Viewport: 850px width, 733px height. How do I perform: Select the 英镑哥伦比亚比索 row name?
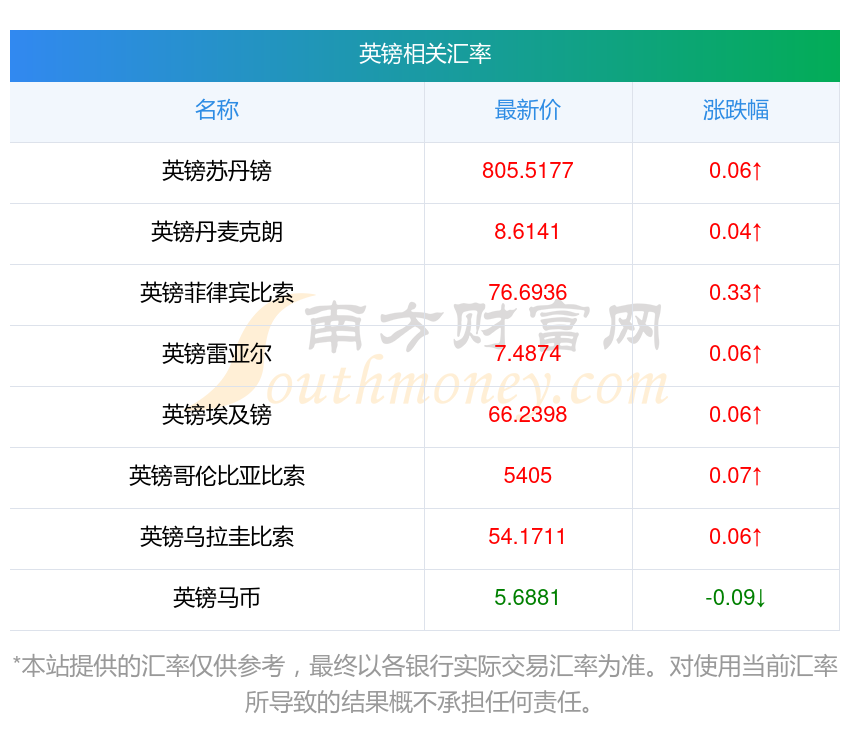(x=217, y=476)
